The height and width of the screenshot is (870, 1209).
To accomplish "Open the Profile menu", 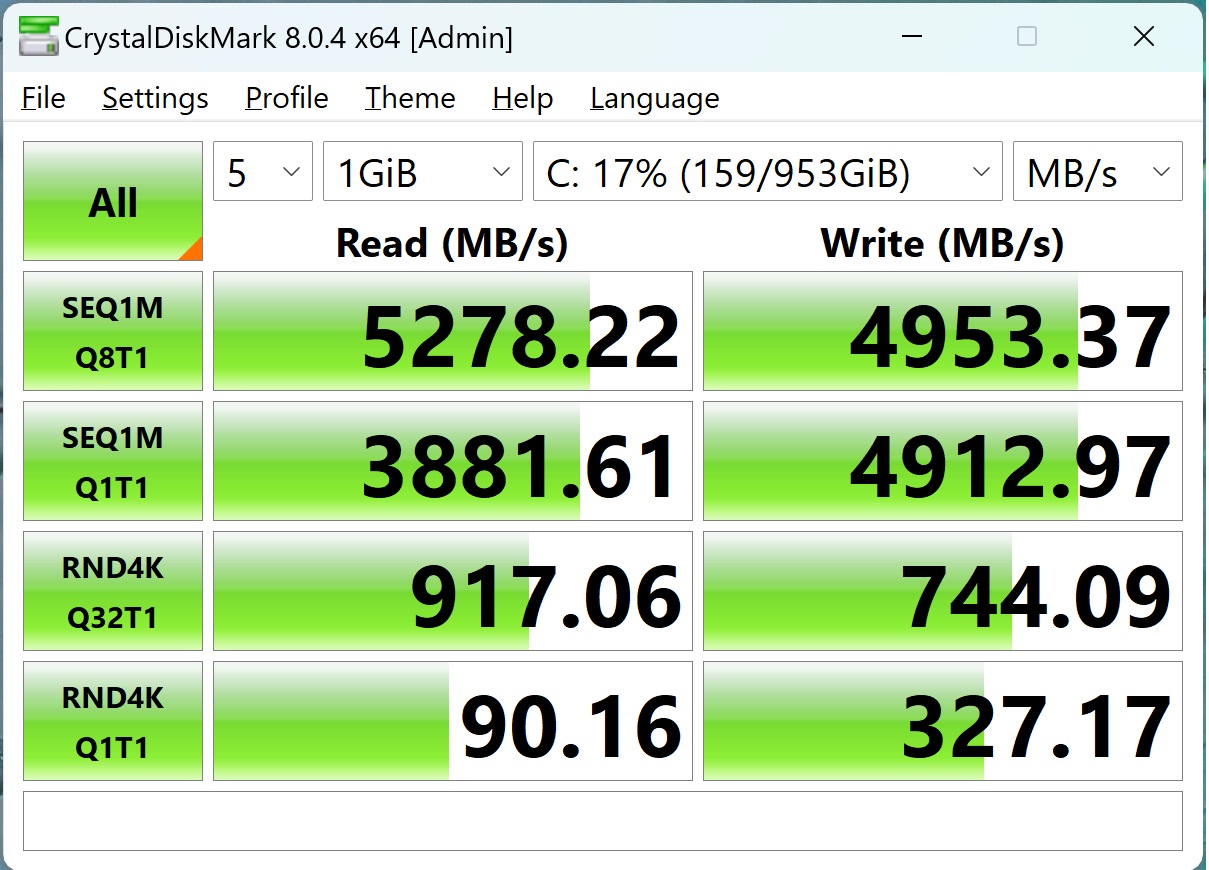I will coord(287,98).
